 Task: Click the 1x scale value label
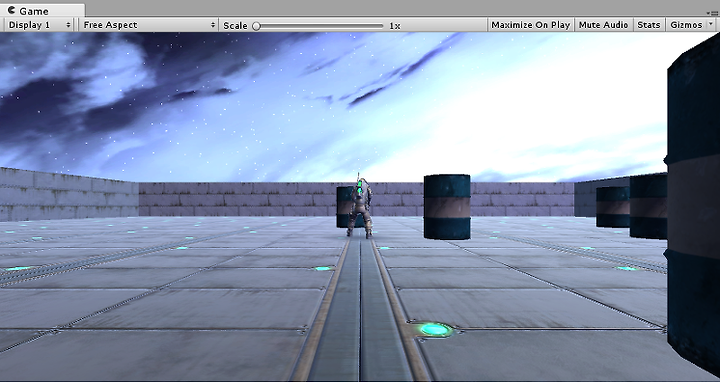(x=395, y=26)
